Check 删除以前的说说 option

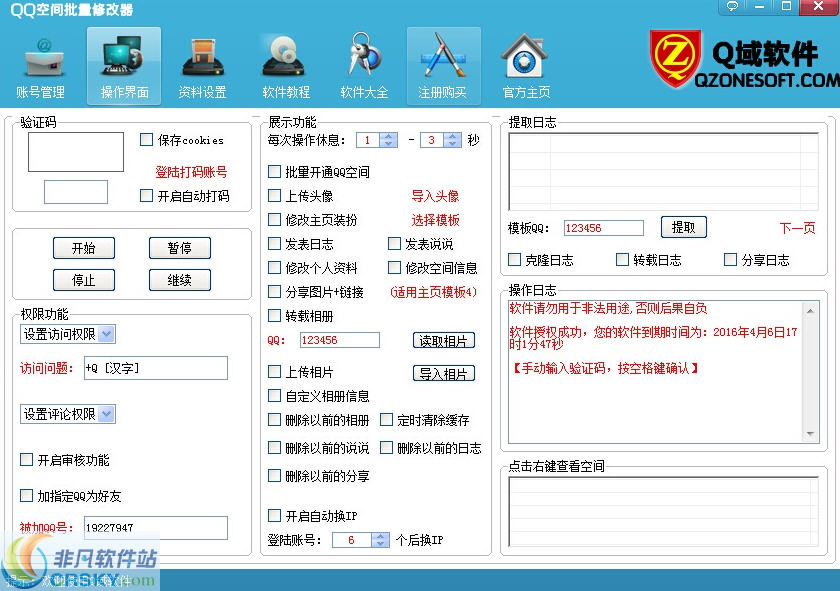click(x=274, y=447)
